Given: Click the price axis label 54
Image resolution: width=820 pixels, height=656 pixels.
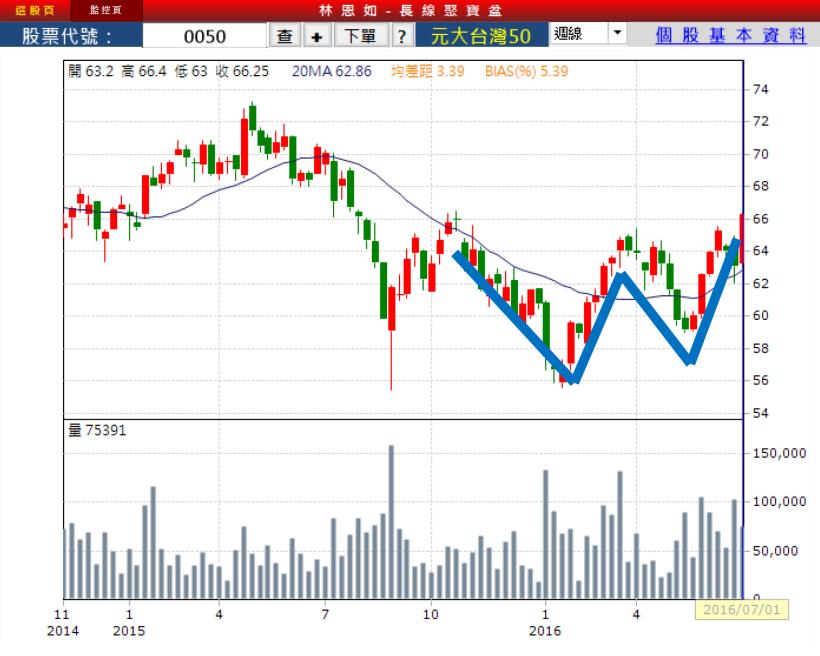Looking at the screenshot, I should pyautogui.click(x=760, y=413).
